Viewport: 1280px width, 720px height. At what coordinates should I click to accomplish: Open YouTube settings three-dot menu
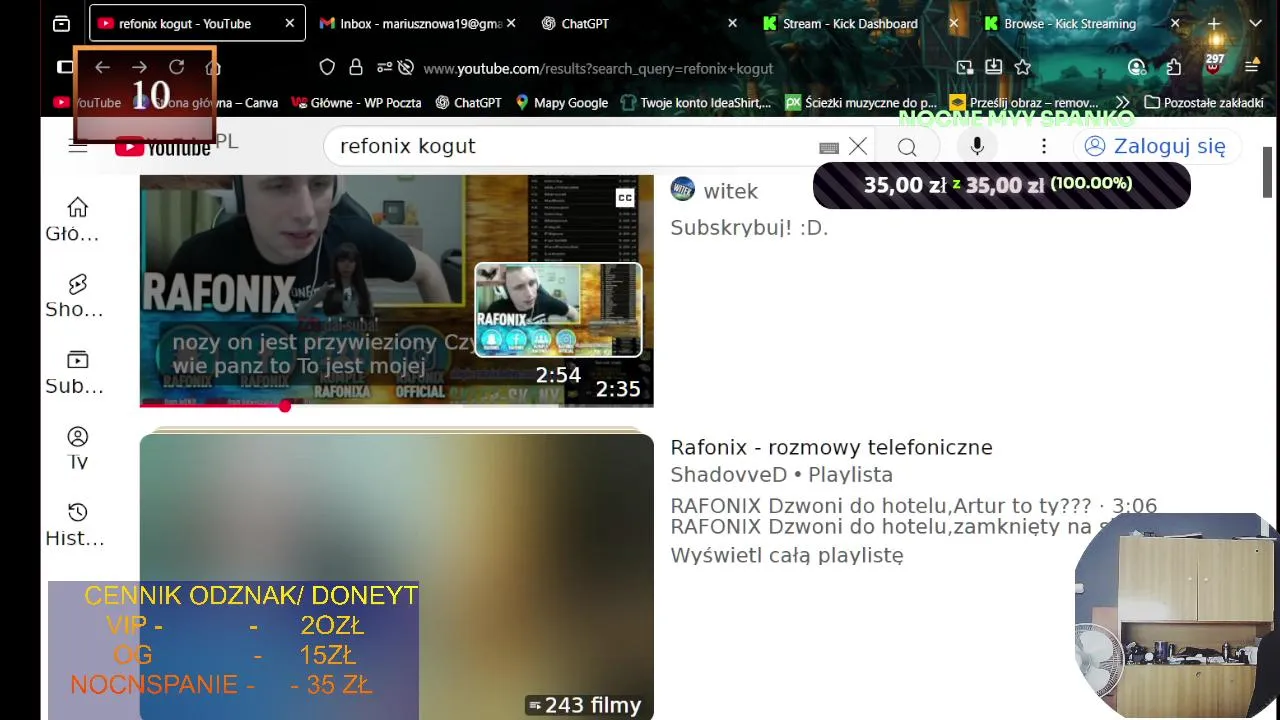tap(1043, 146)
